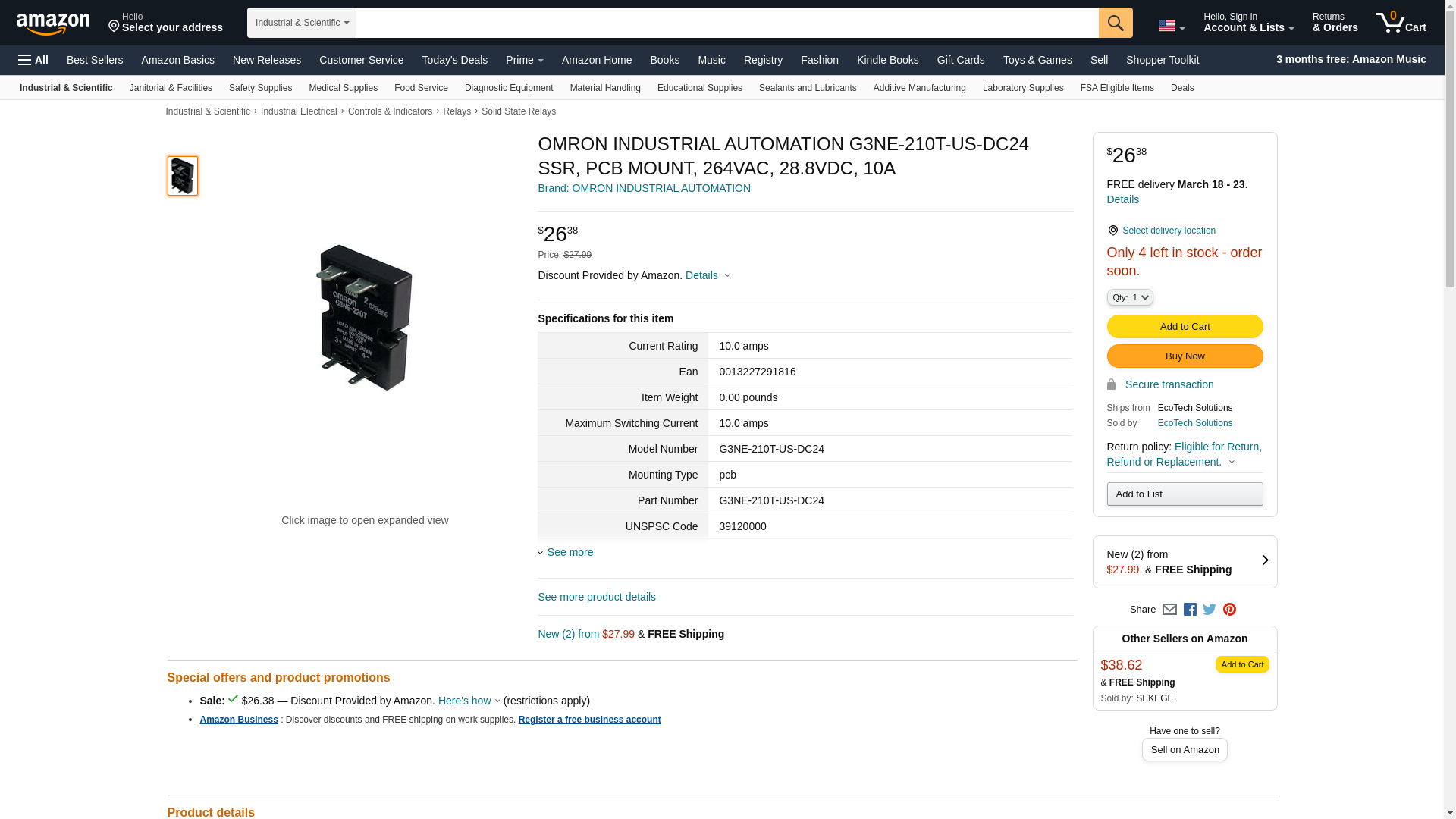The width and height of the screenshot is (1456, 819).
Task: Open the Qty quantity dropdown
Action: [1130, 297]
